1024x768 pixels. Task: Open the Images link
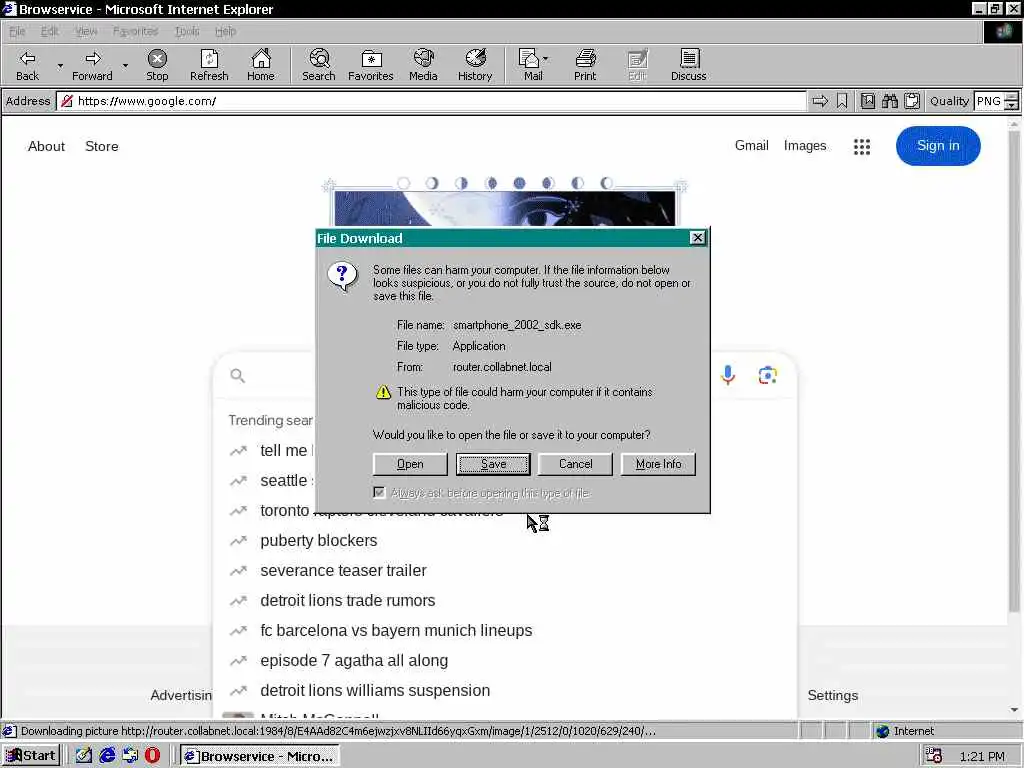point(805,146)
